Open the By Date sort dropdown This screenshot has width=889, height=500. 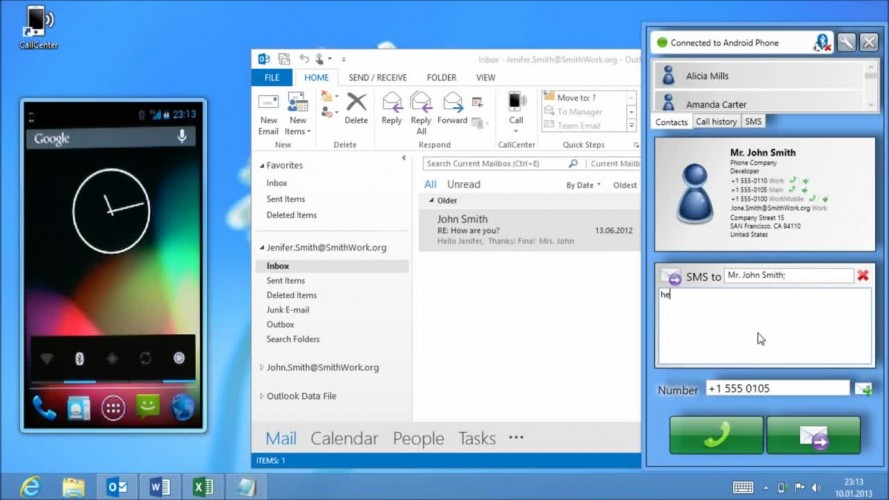583,185
